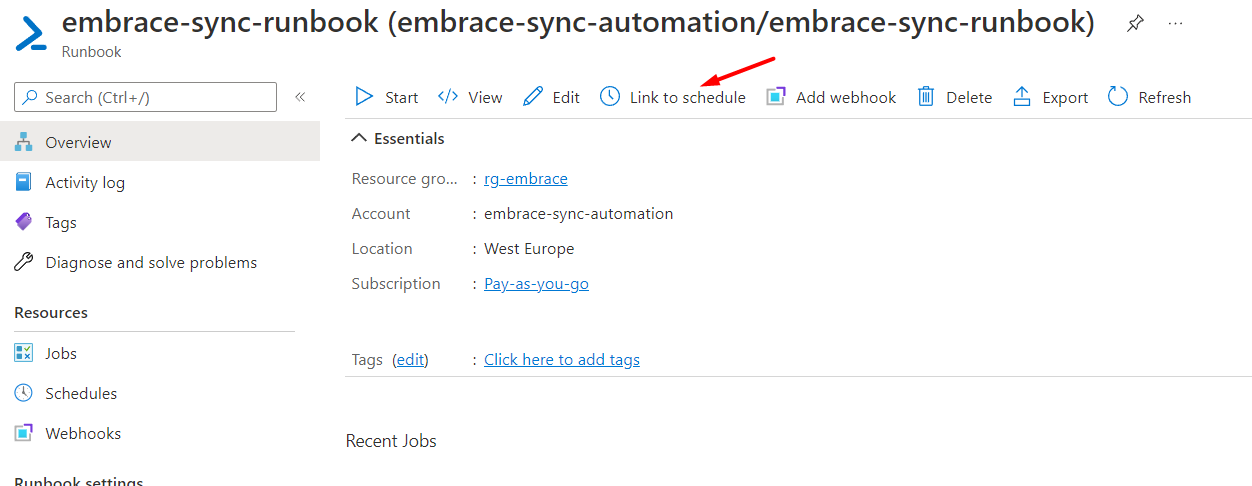Click the Refresh circular arrow icon

(x=1118, y=97)
